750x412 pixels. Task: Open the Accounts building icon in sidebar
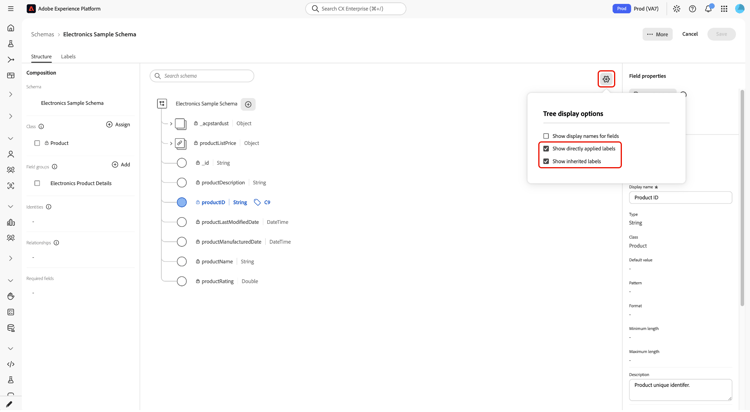click(x=11, y=223)
